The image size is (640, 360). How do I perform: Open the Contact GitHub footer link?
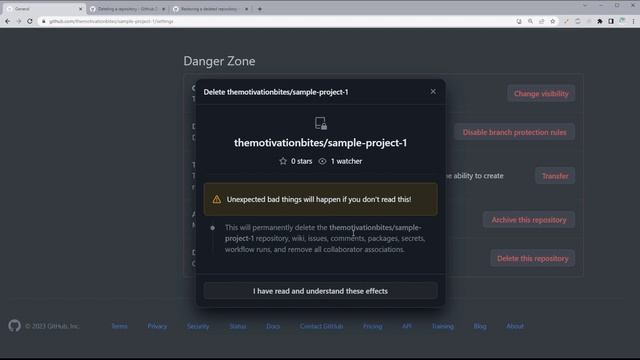(x=322, y=326)
